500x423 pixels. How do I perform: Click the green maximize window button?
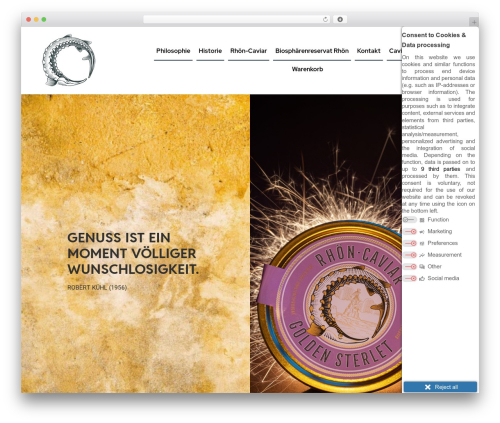tap(44, 19)
